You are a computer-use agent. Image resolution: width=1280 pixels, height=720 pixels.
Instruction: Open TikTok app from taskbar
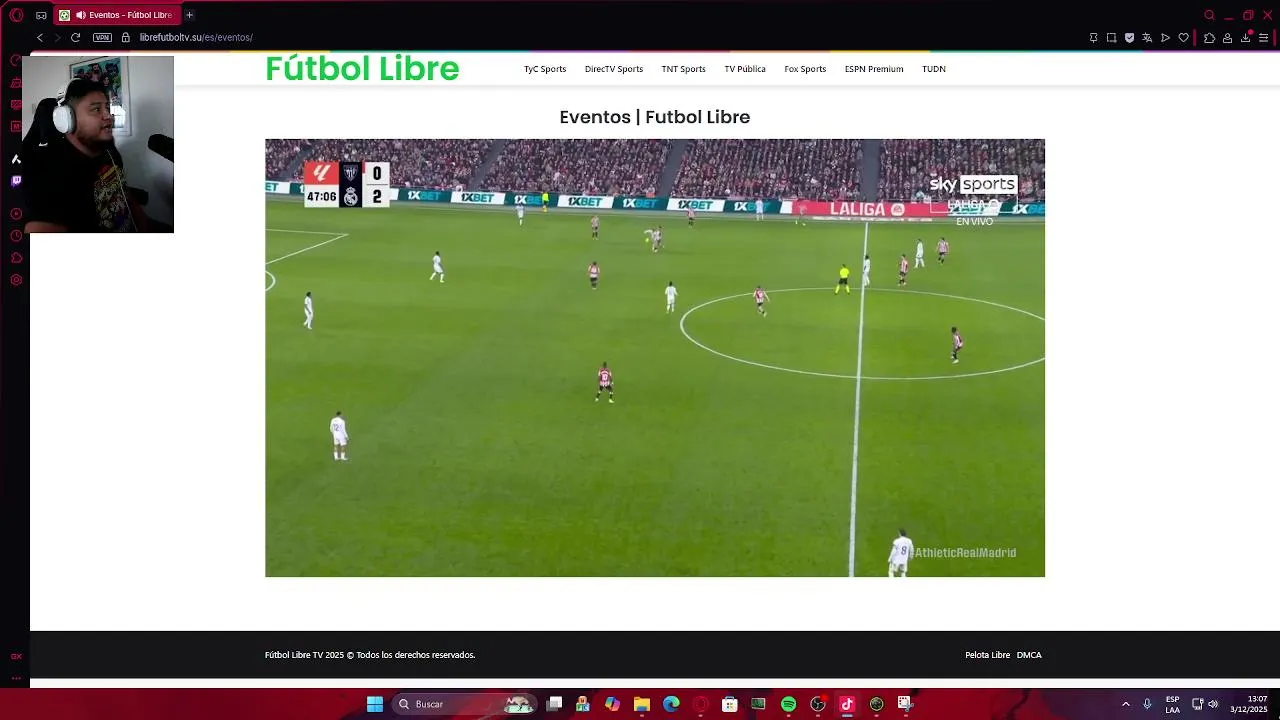pyautogui.click(x=847, y=704)
